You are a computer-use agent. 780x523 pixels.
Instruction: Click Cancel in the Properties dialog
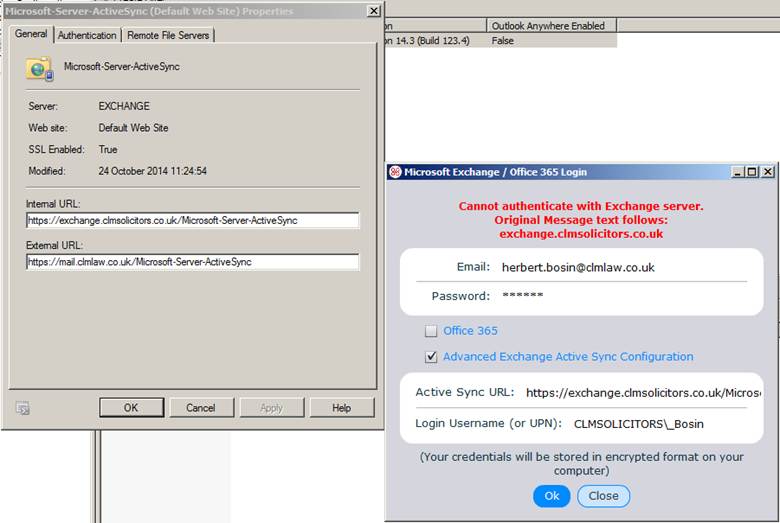[201, 408]
